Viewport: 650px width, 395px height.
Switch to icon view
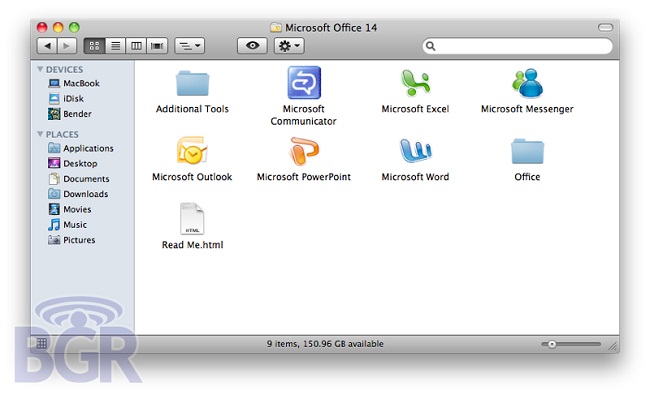click(95, 46)
